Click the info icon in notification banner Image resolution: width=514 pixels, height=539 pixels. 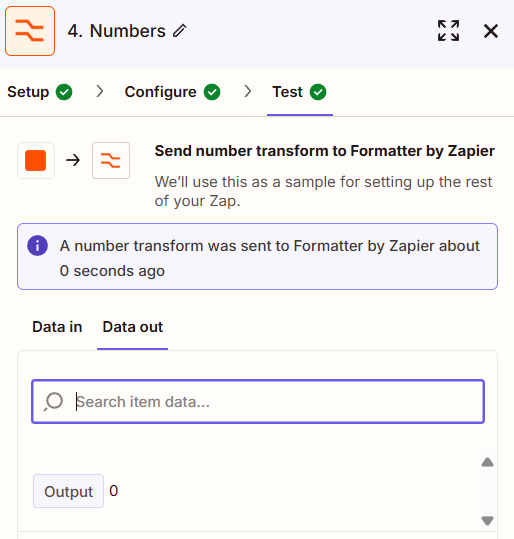[x=37, y=245]
